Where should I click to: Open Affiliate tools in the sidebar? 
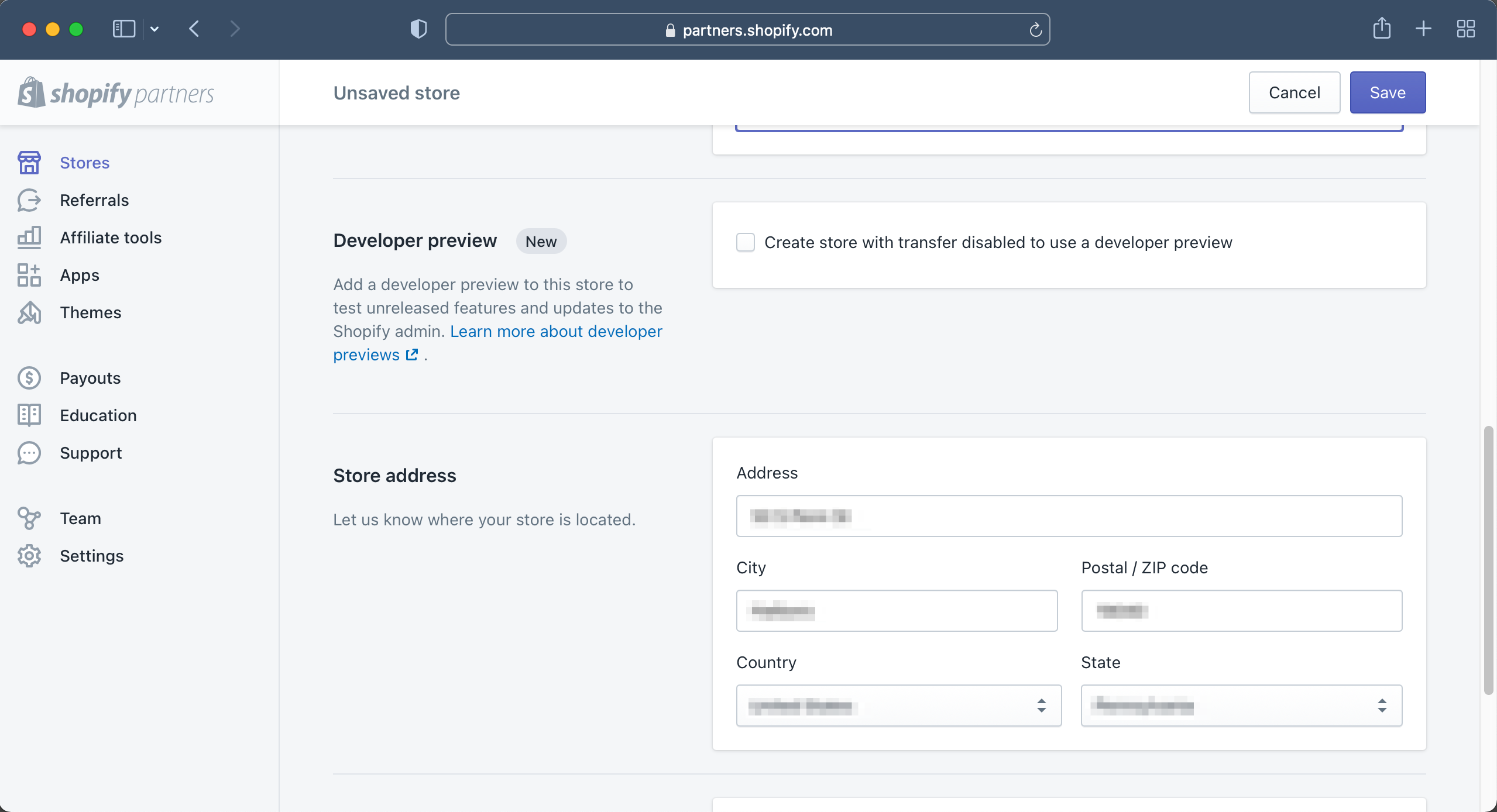[x=111, y=238]
